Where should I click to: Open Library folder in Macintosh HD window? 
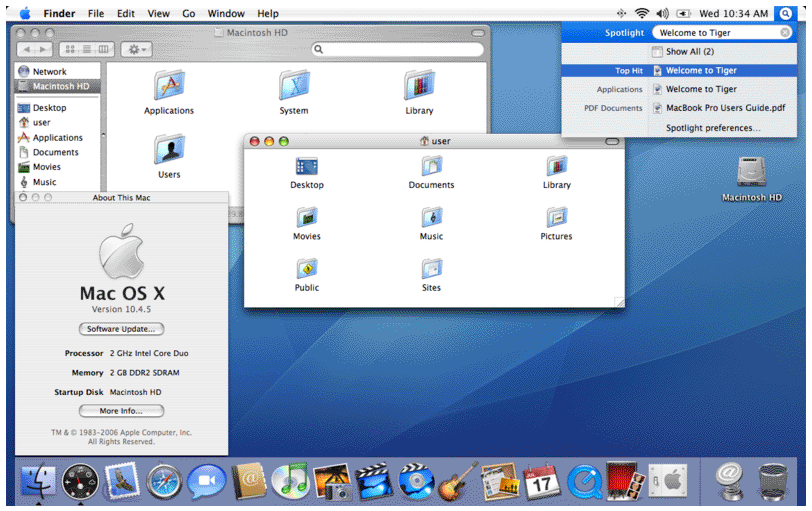pos(419,92)
